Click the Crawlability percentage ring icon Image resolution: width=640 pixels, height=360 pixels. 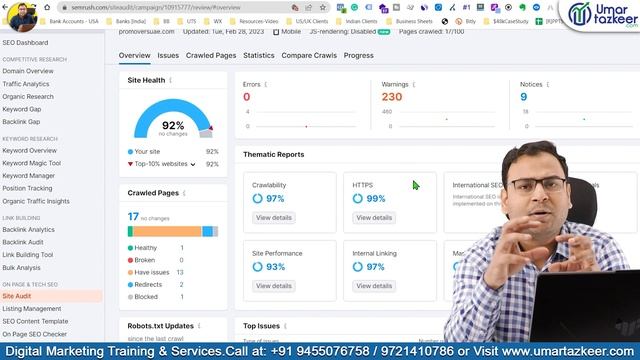(258, 199)
